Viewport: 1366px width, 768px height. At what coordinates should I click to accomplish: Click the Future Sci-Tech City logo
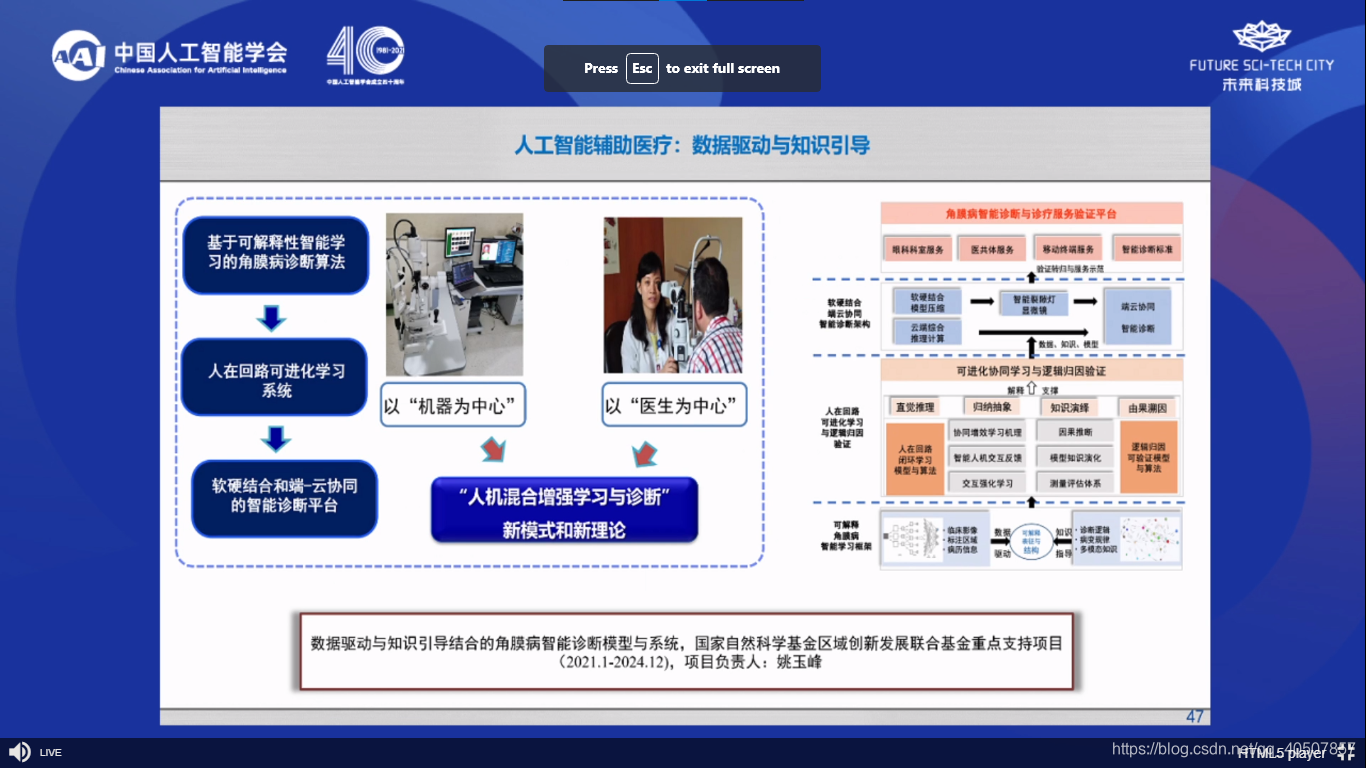tap(1262, 57)
